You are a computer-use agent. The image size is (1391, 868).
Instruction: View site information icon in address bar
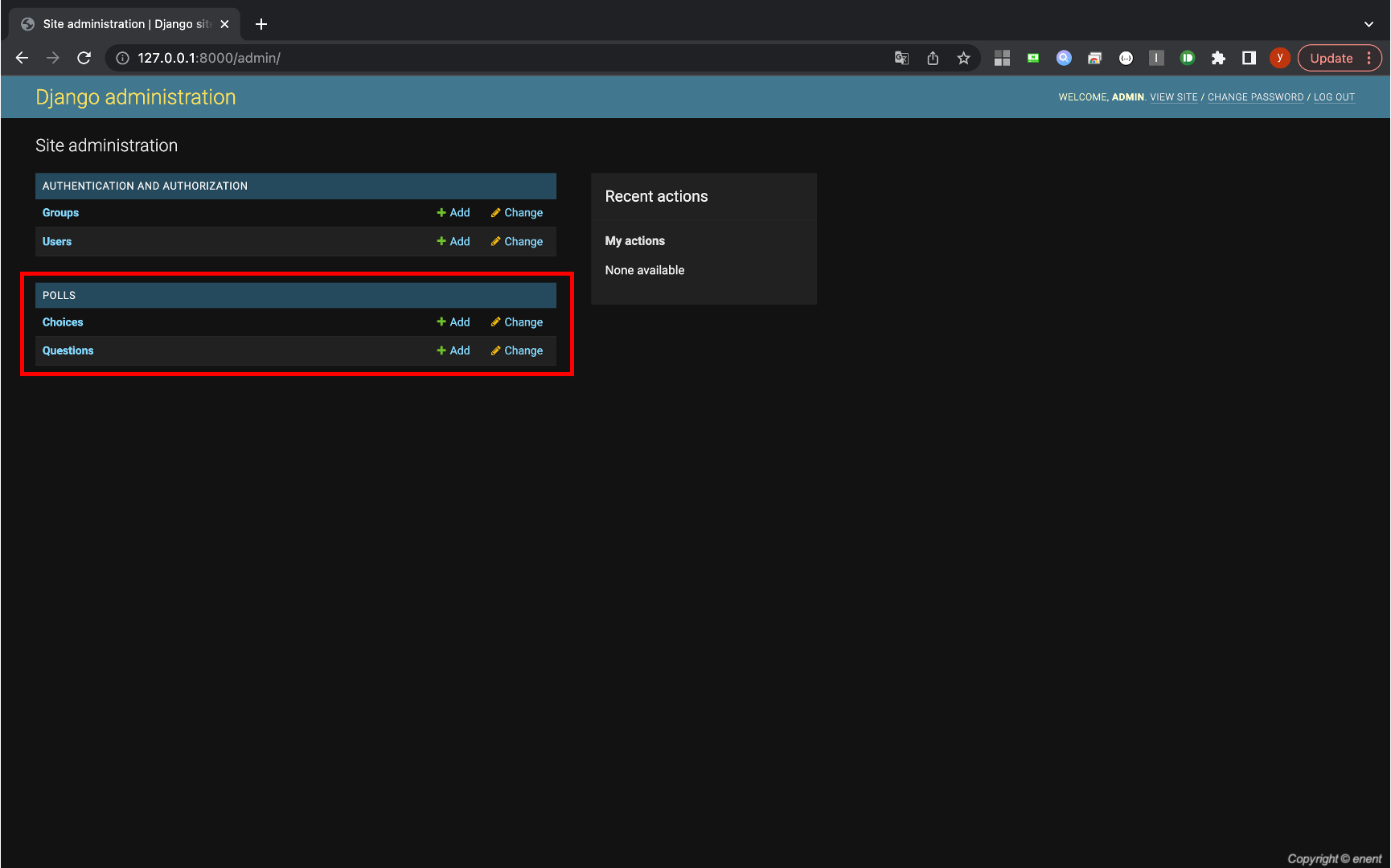click(122, 58)
